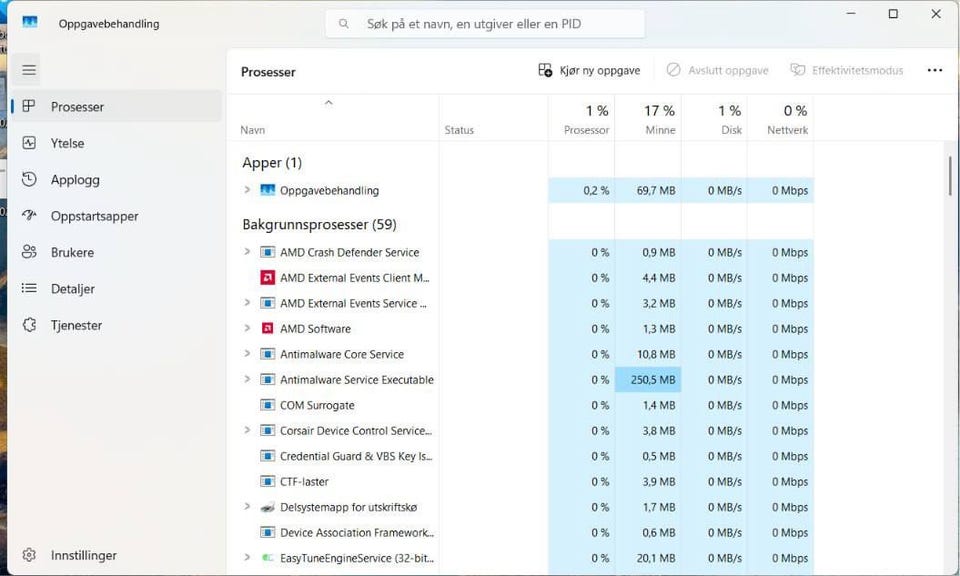
Task: Click the magnifier search icon
Action: point(343,24)
